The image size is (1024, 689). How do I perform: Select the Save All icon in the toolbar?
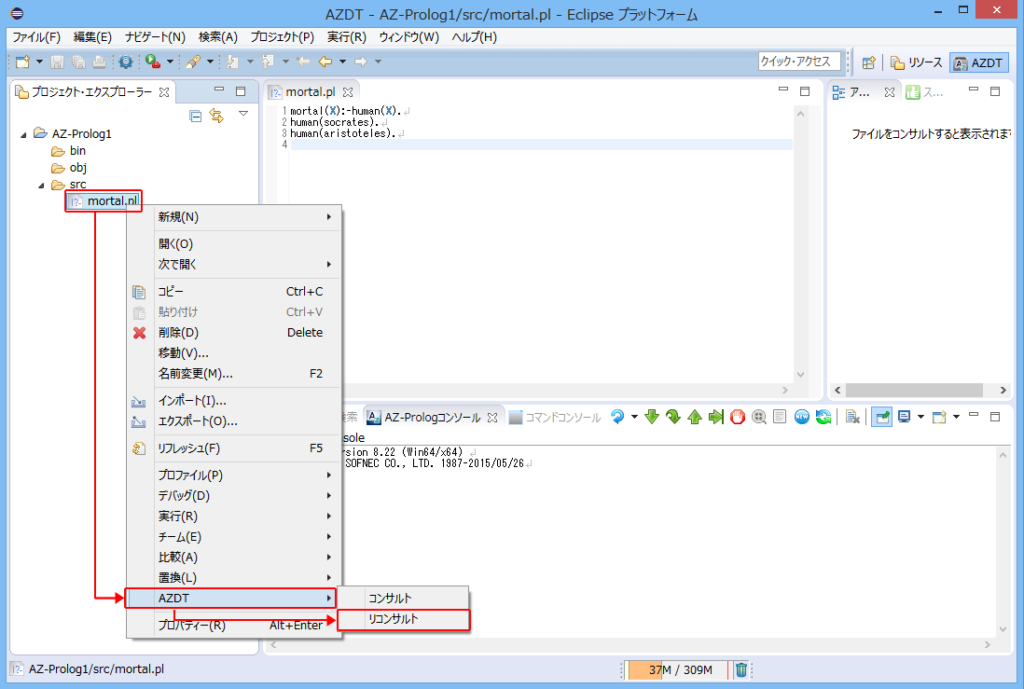point(79,62)
